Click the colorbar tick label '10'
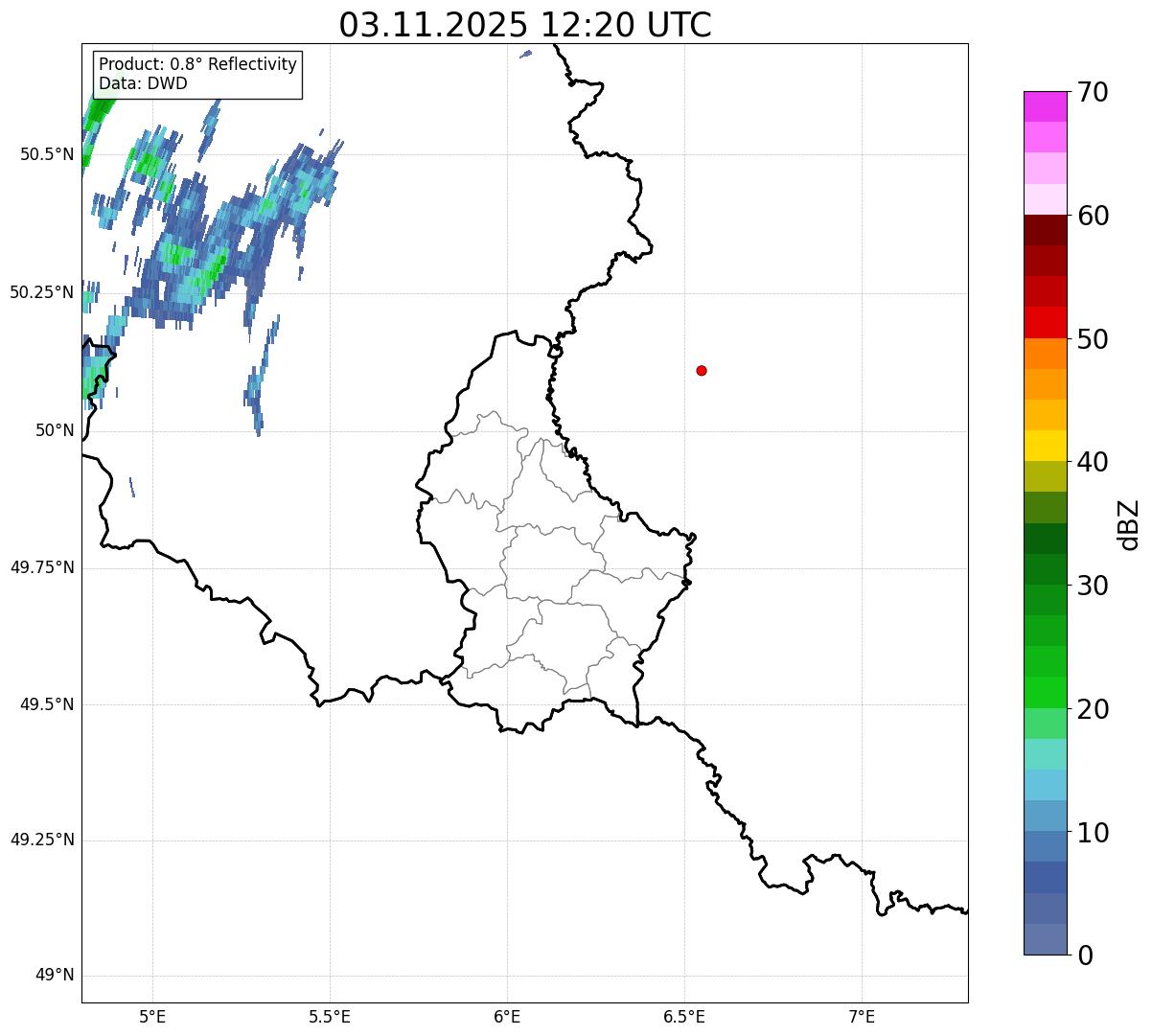 1094,832
